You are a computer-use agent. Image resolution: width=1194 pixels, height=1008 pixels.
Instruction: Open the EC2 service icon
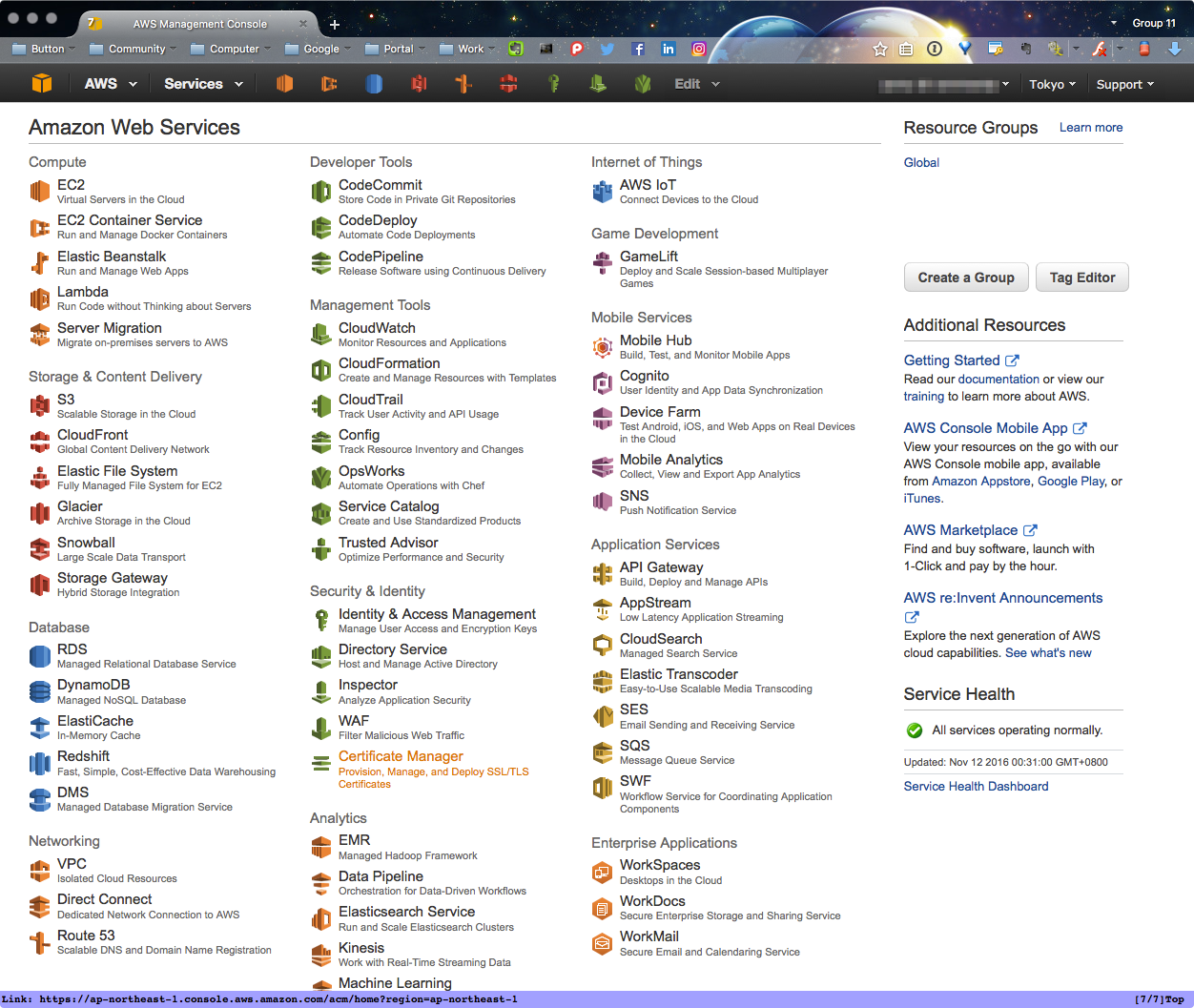39,192
